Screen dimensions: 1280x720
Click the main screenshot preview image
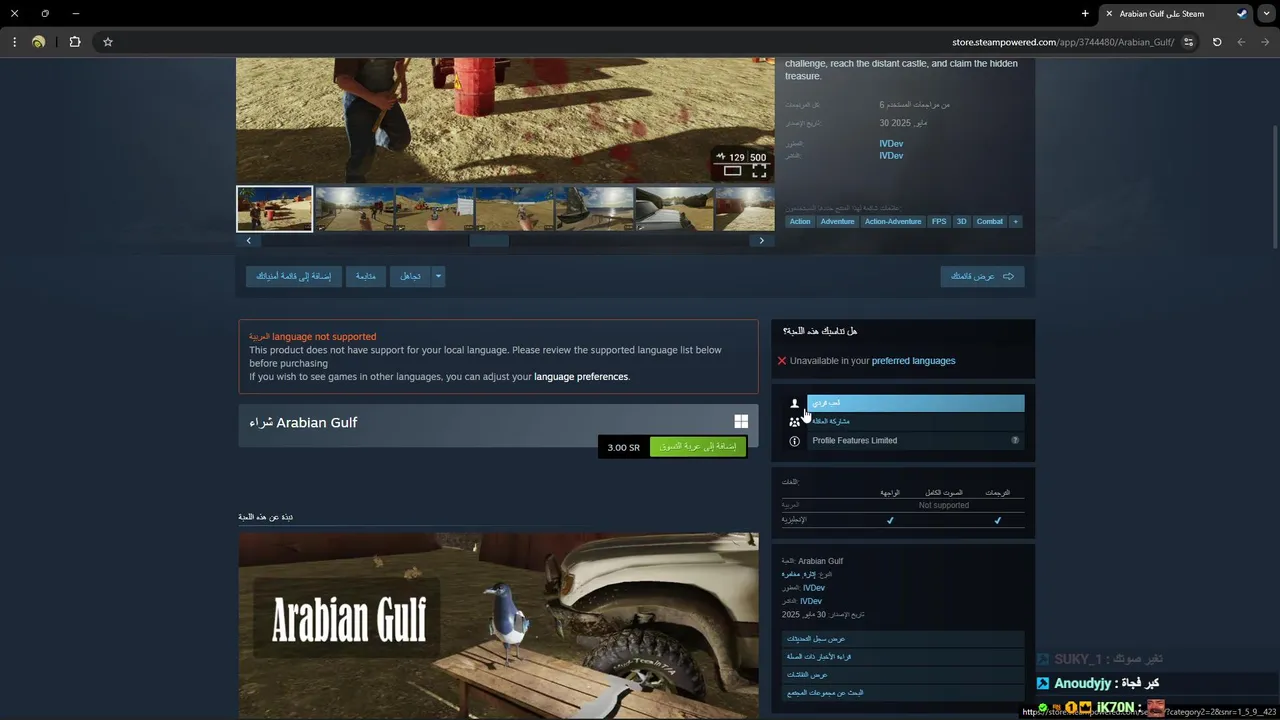click(505, 120)
